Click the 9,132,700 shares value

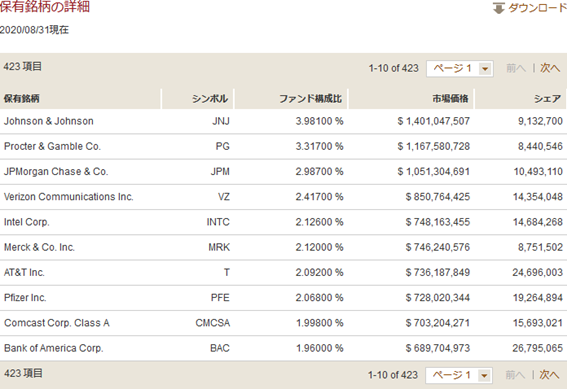click(540, 121)
